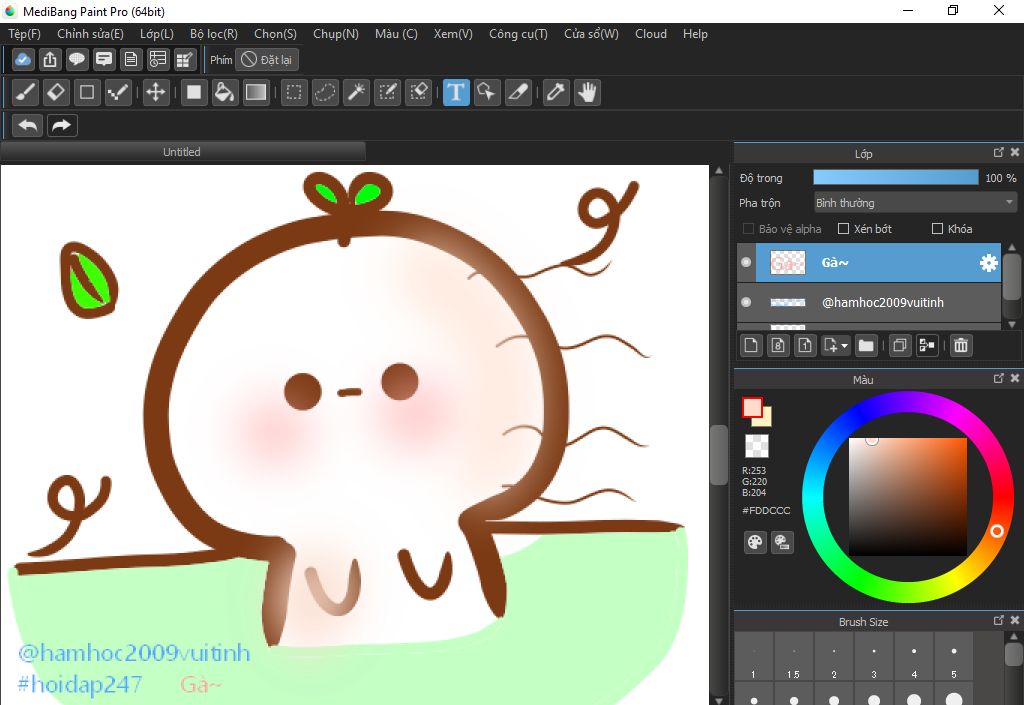Open the second palette settings icon
Viewport: 1024px width, 705px height.
point(782,542)
